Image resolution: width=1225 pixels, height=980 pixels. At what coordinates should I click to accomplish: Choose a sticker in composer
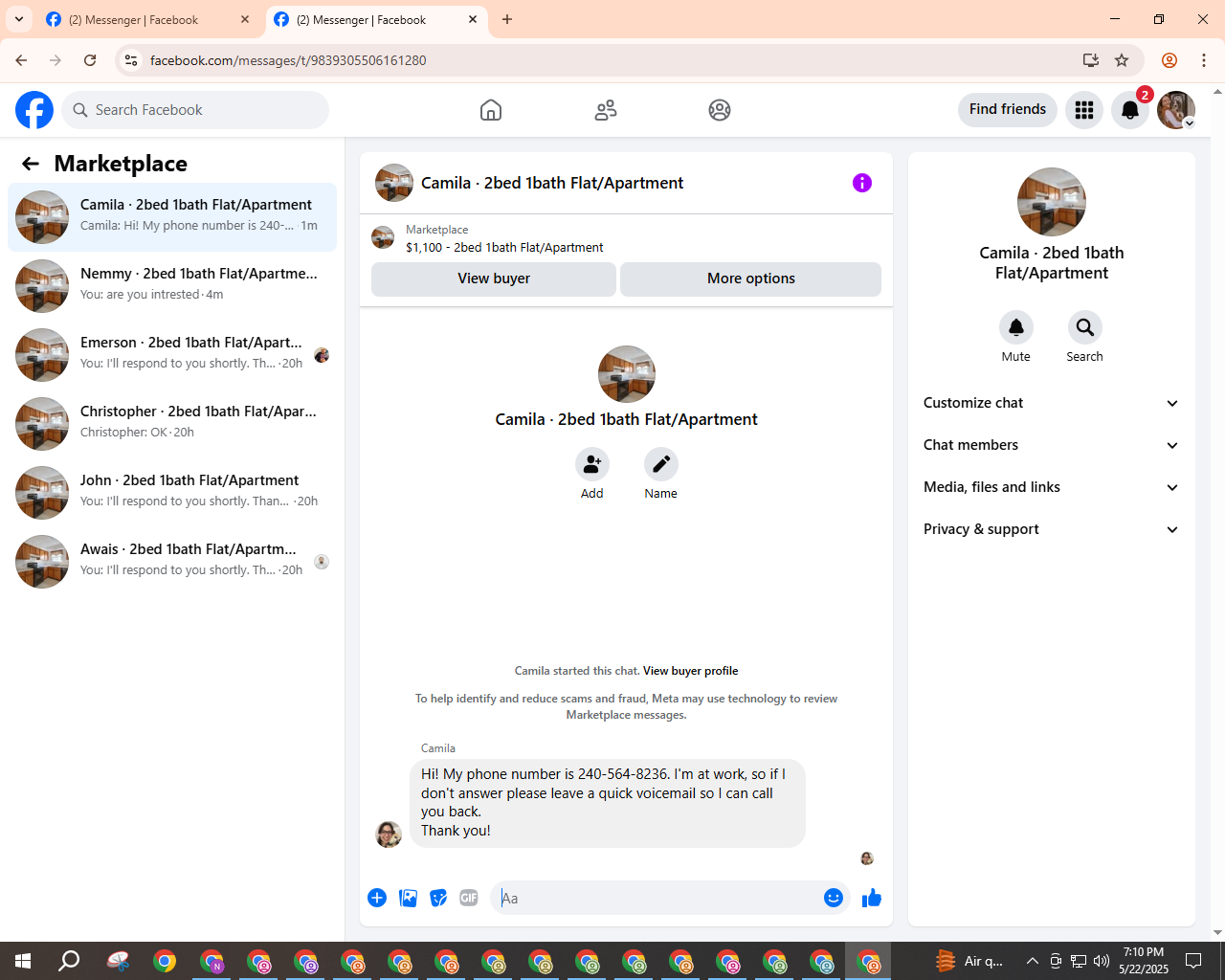(x=438, y=898)
